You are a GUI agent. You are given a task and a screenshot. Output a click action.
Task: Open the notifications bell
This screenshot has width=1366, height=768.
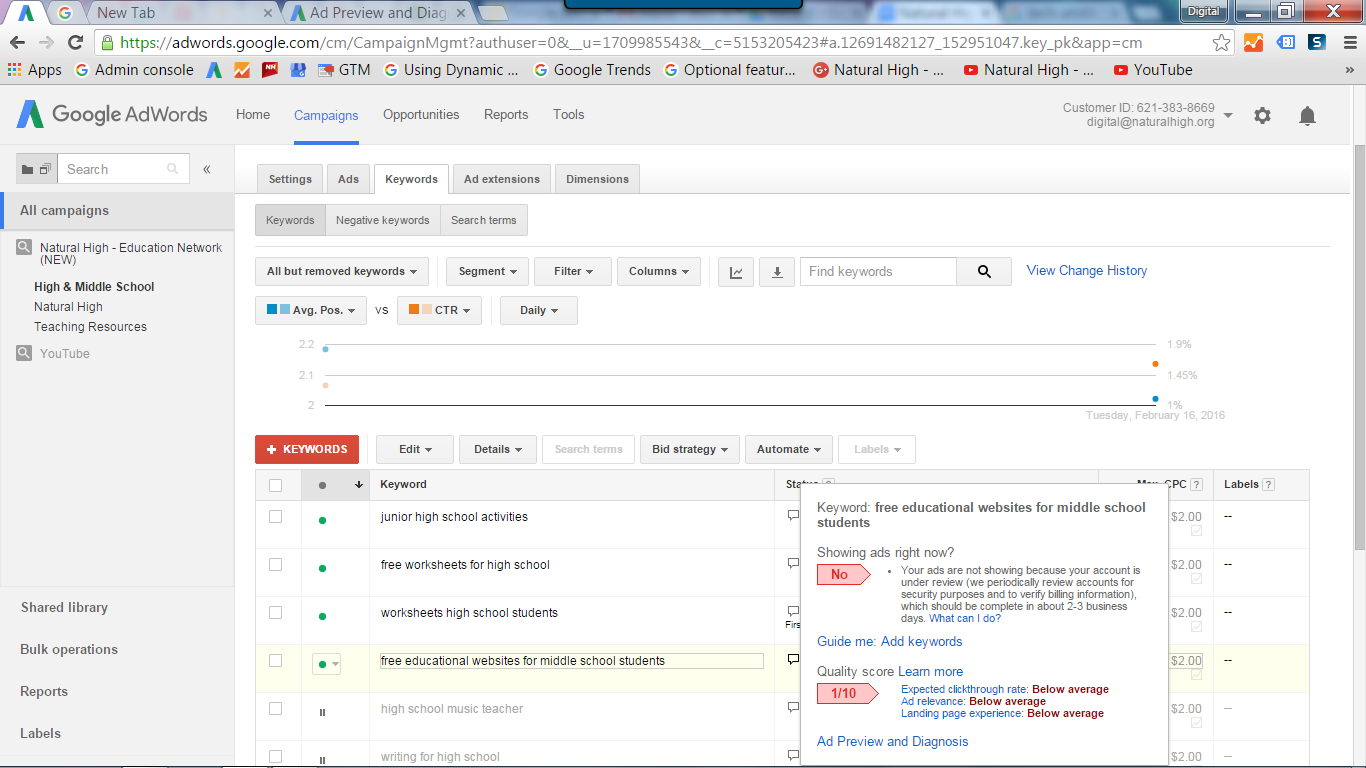coord(1307,116)
